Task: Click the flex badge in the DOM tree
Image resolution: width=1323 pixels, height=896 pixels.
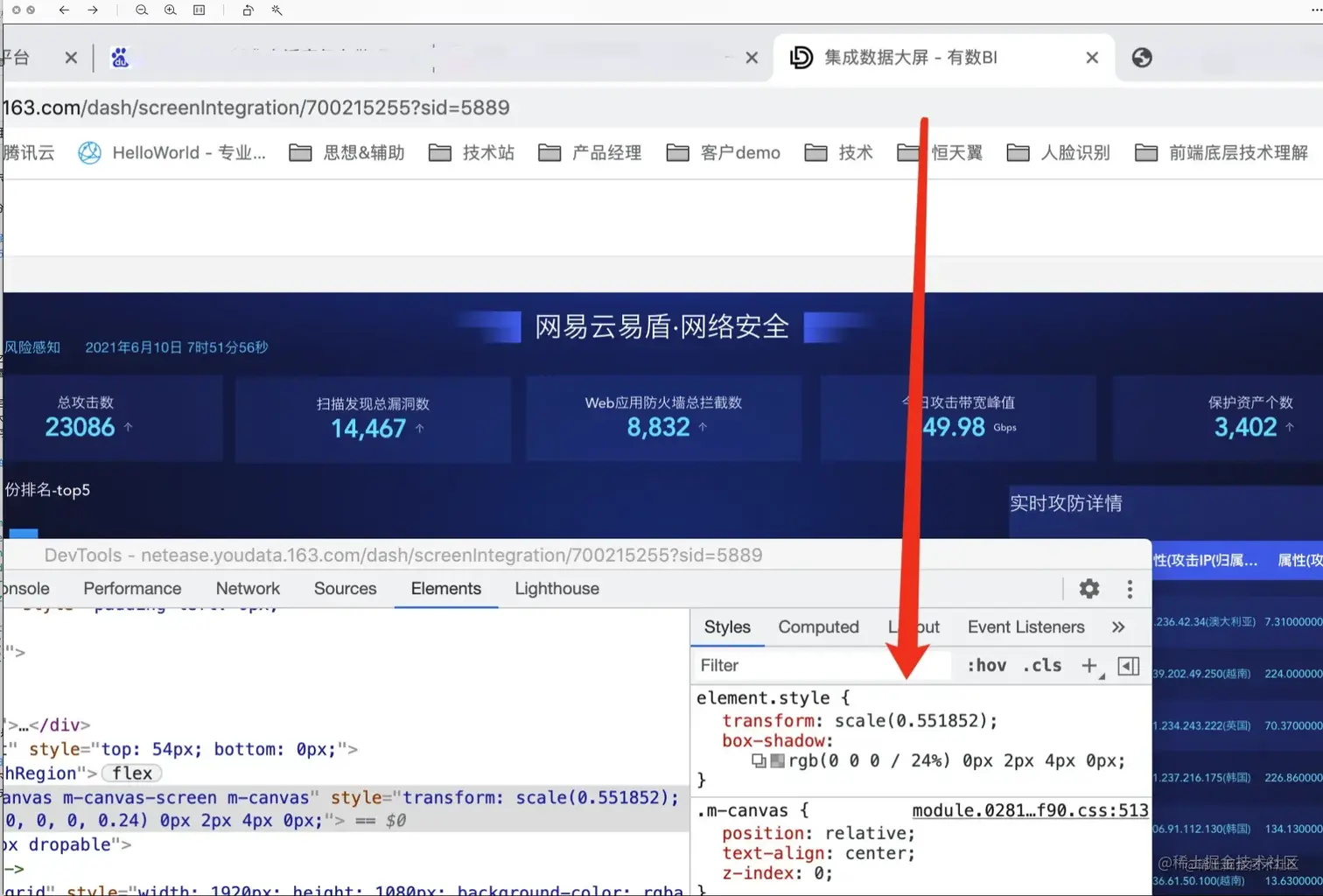Action: point(132,773)
